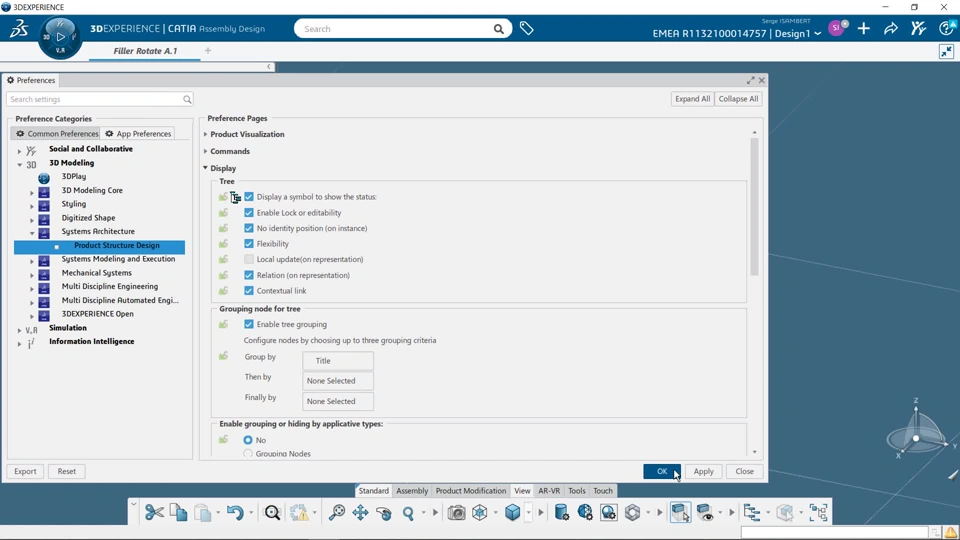Toggle 'Display a symbol to show the status' checkbox
Image resolution: width=960 pixels, height=540 pixels.
249,197
